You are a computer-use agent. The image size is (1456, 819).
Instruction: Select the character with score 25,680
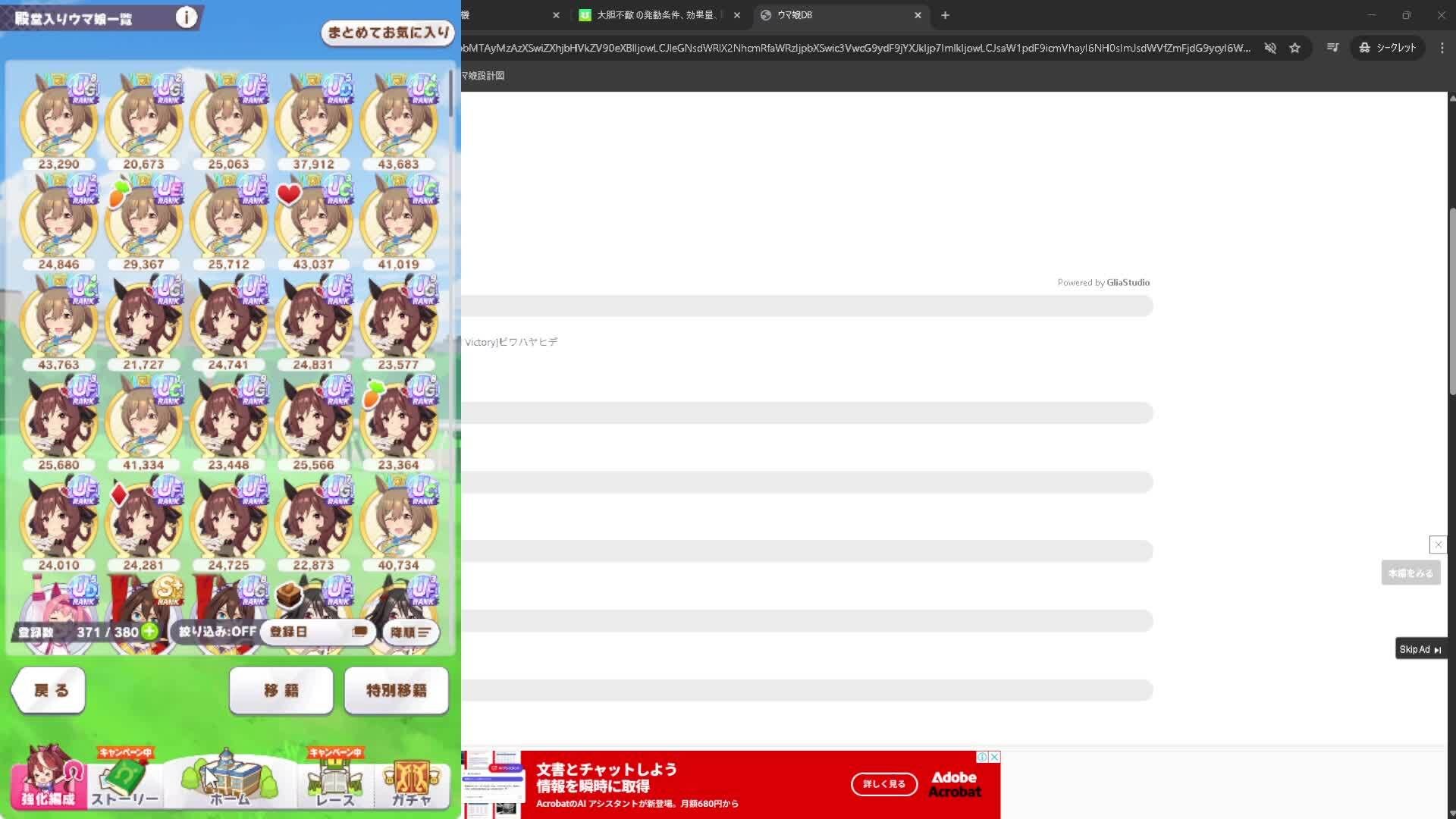(58, 422)
